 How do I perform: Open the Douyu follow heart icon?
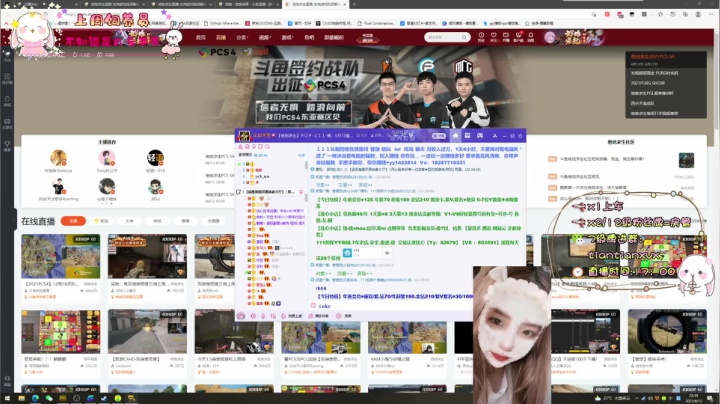(x=494, y=35)
